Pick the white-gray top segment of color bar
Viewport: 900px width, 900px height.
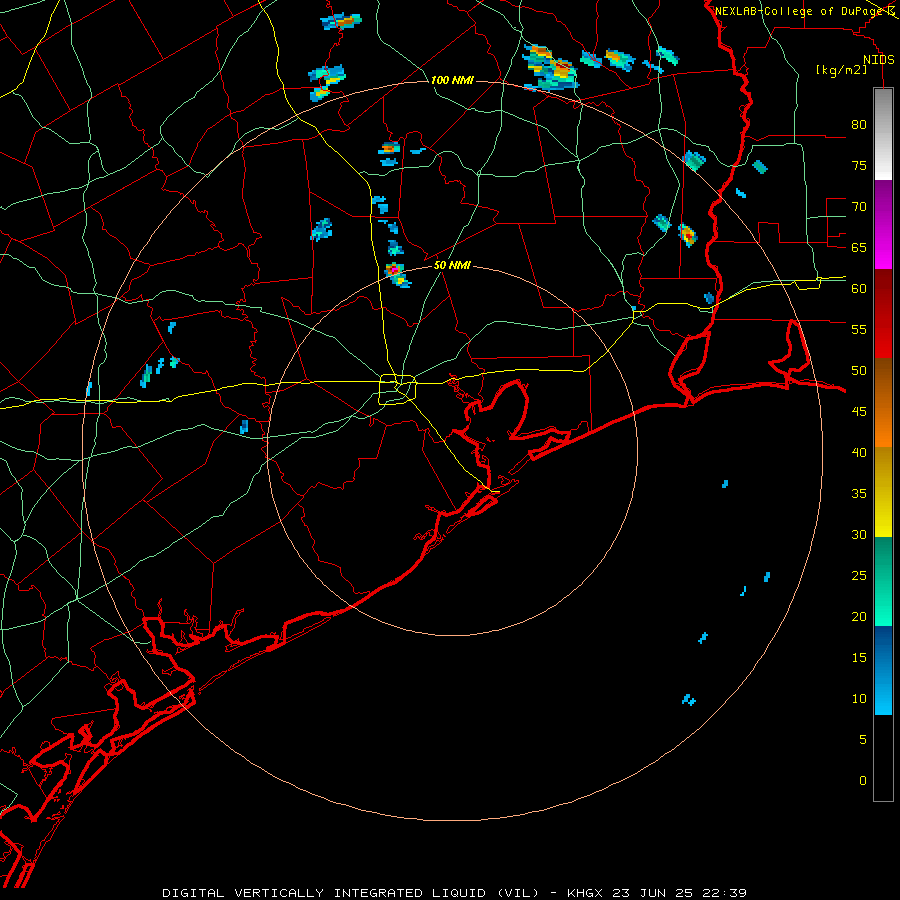tap(883, 134)
